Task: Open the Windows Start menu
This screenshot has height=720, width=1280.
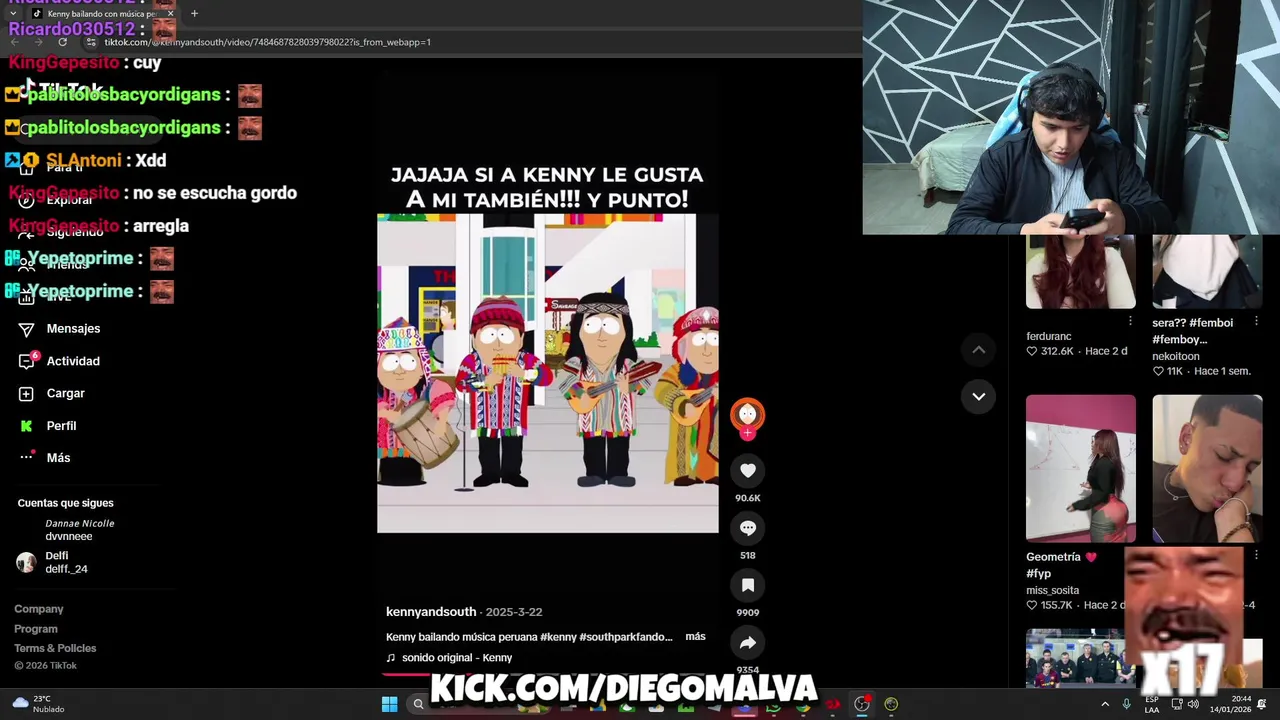Action: [389, 704]
